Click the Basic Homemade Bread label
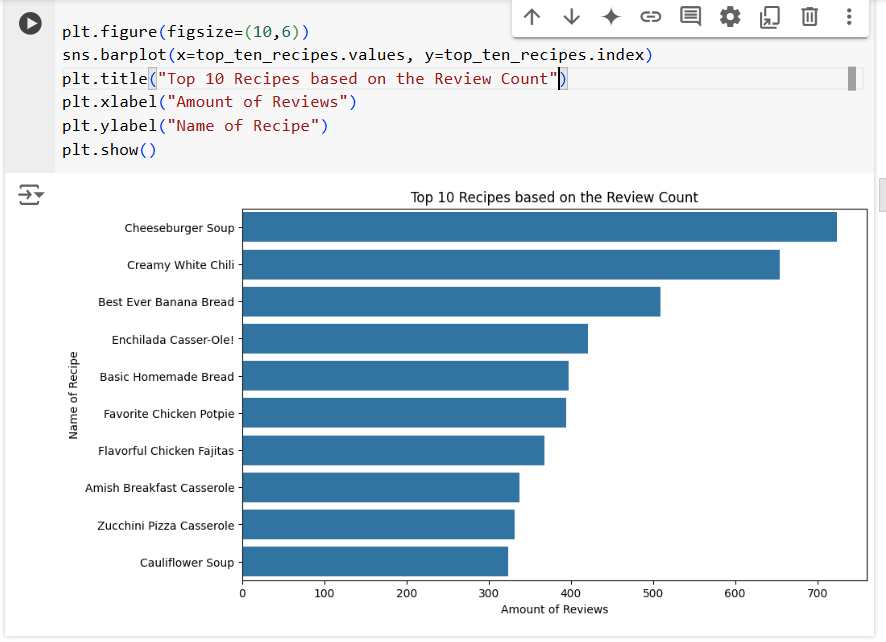Image resolution: width=886 pixels, height=642 pixels. (167, 376)
